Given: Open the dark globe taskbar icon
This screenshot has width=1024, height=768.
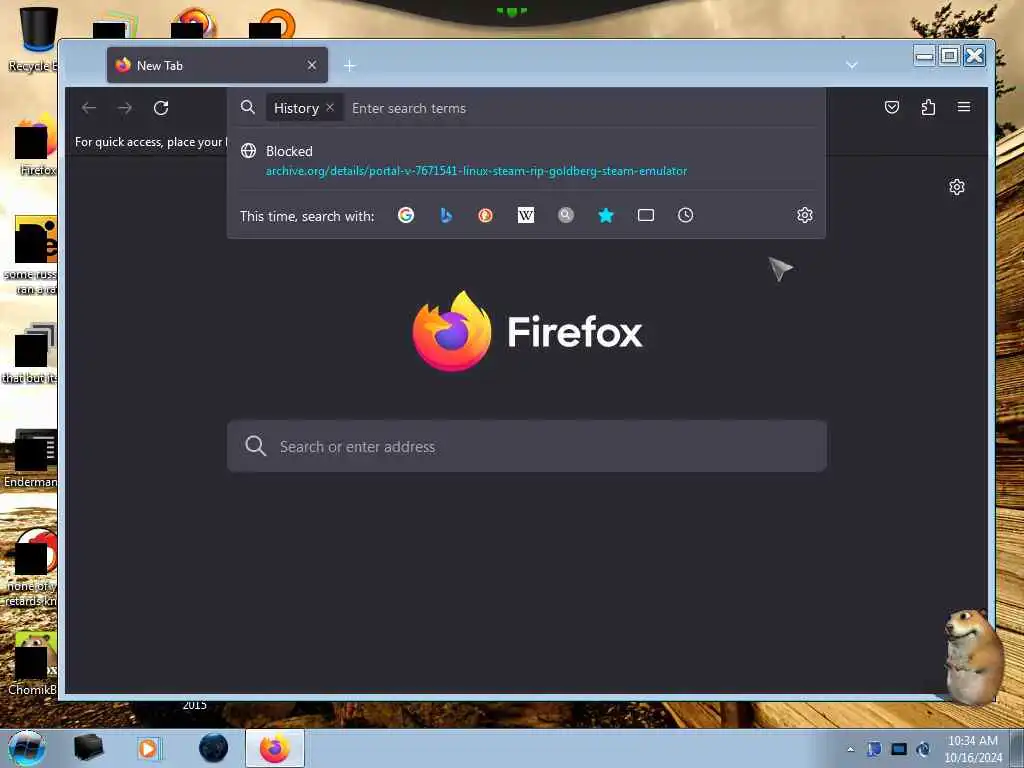Looking at the screenshot, I should coord(214,748).
